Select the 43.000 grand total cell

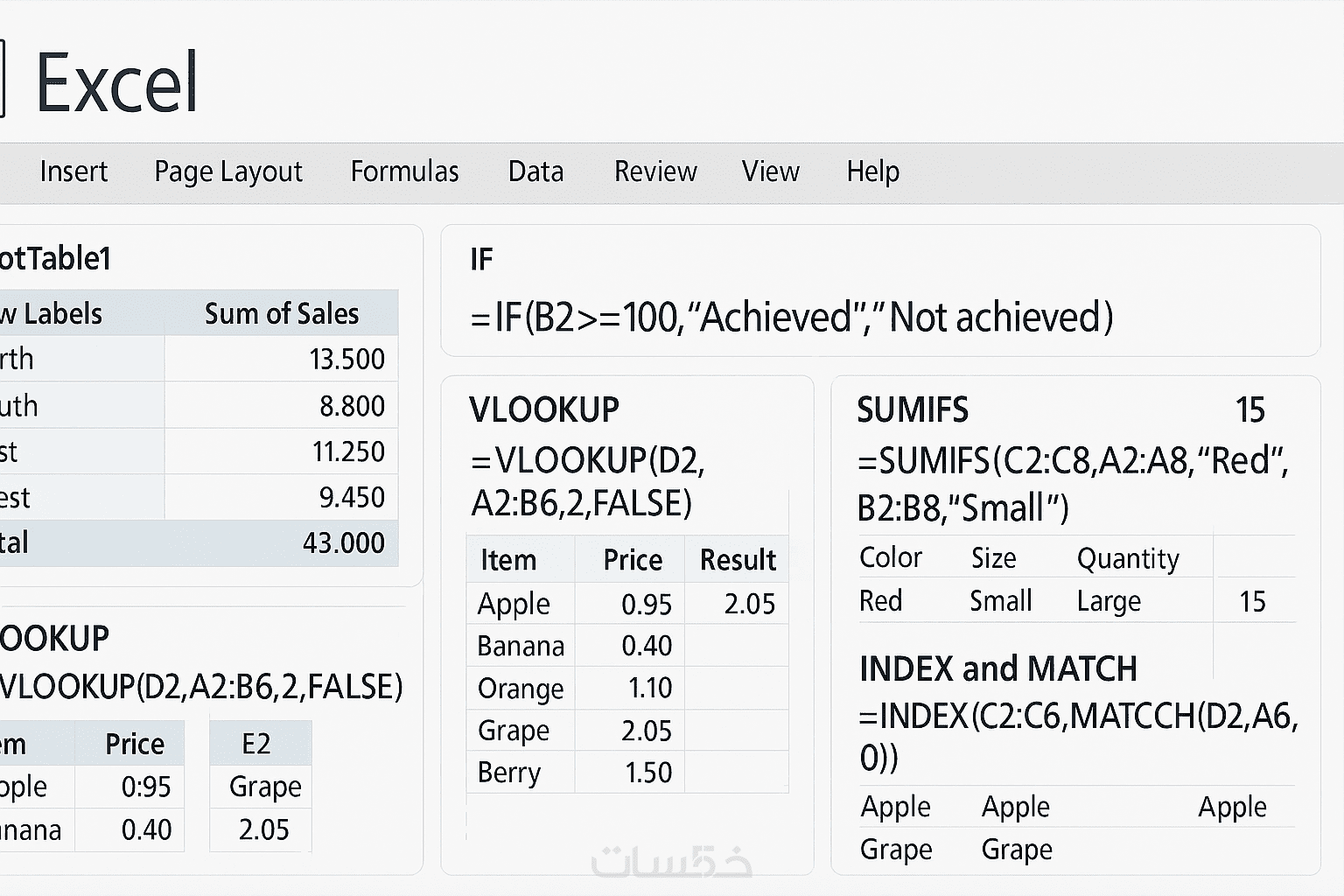[343, 542]
